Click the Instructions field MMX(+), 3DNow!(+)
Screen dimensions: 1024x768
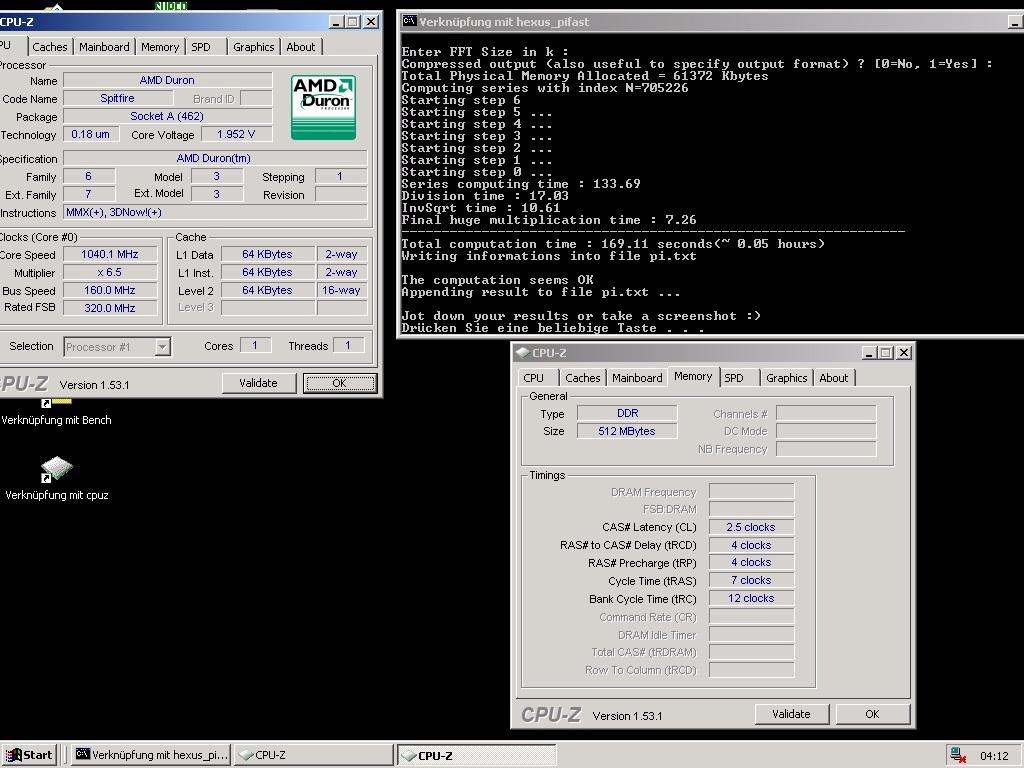[215, 212]
